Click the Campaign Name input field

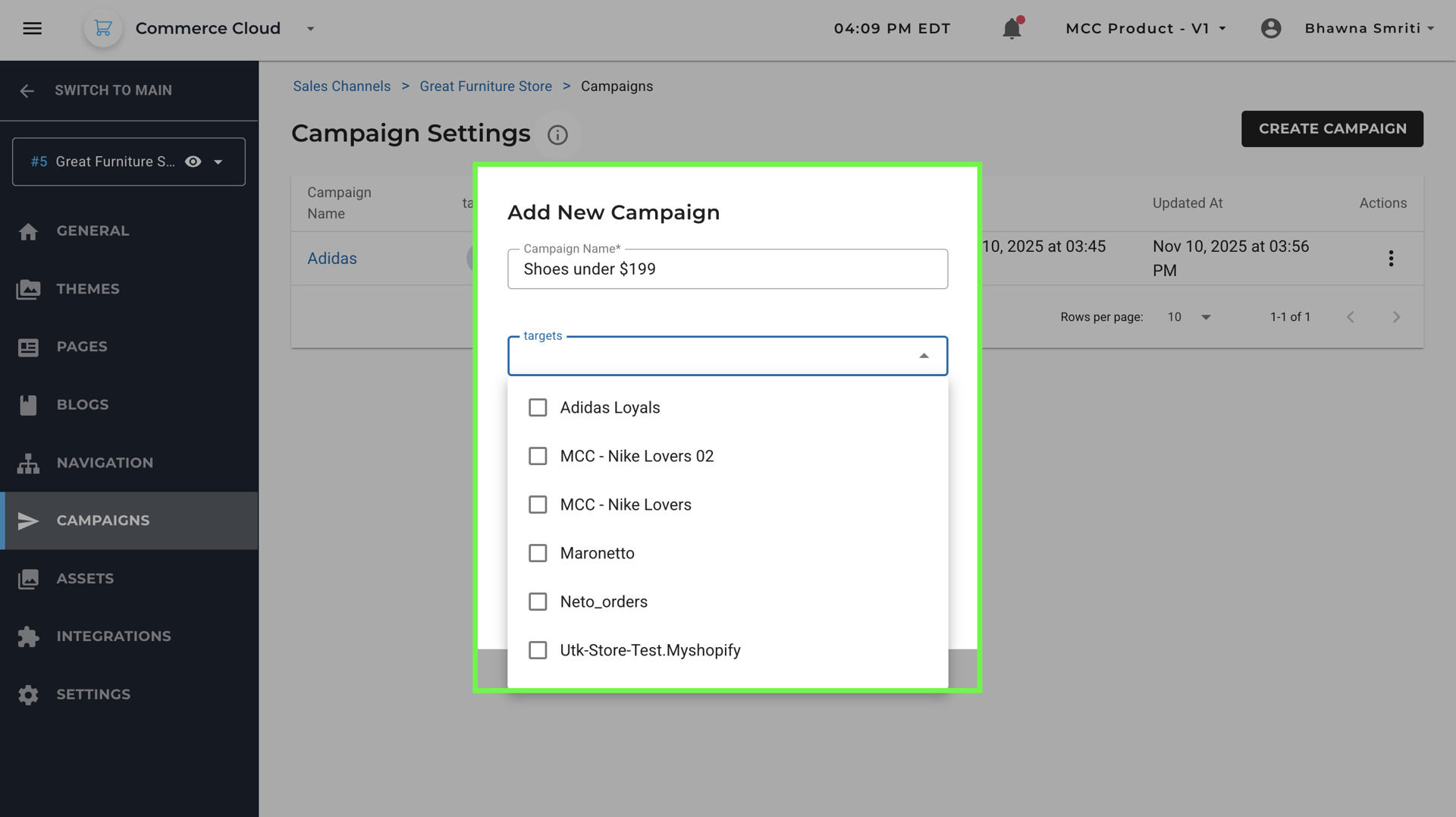coord(727,269)
